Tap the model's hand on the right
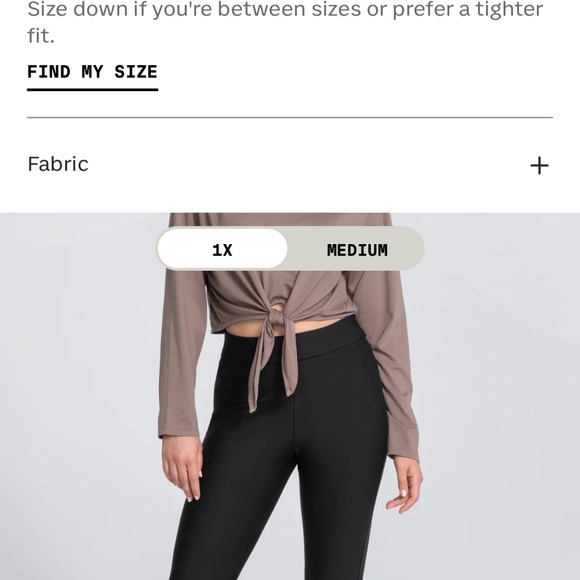This screenshot has width=580, height=580. tap(405, 485)
